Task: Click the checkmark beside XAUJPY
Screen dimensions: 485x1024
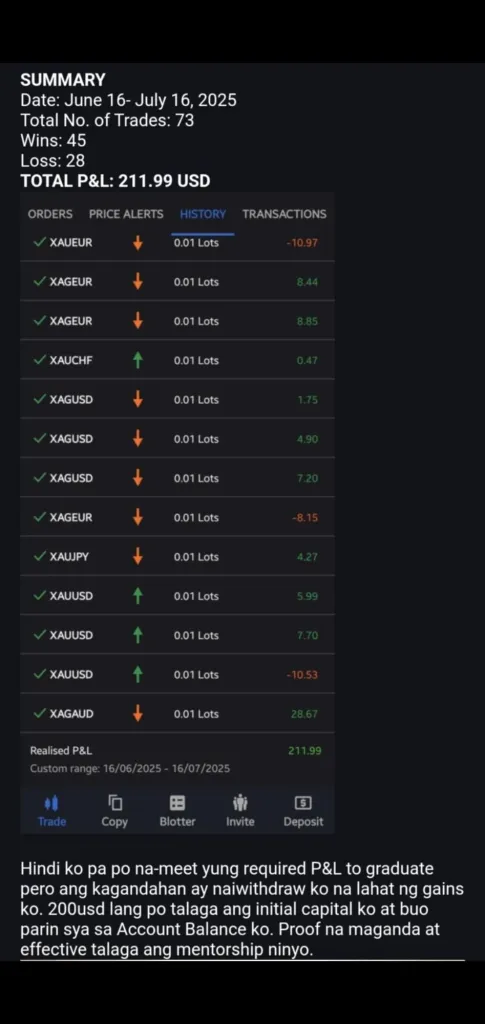Action: 40,556
